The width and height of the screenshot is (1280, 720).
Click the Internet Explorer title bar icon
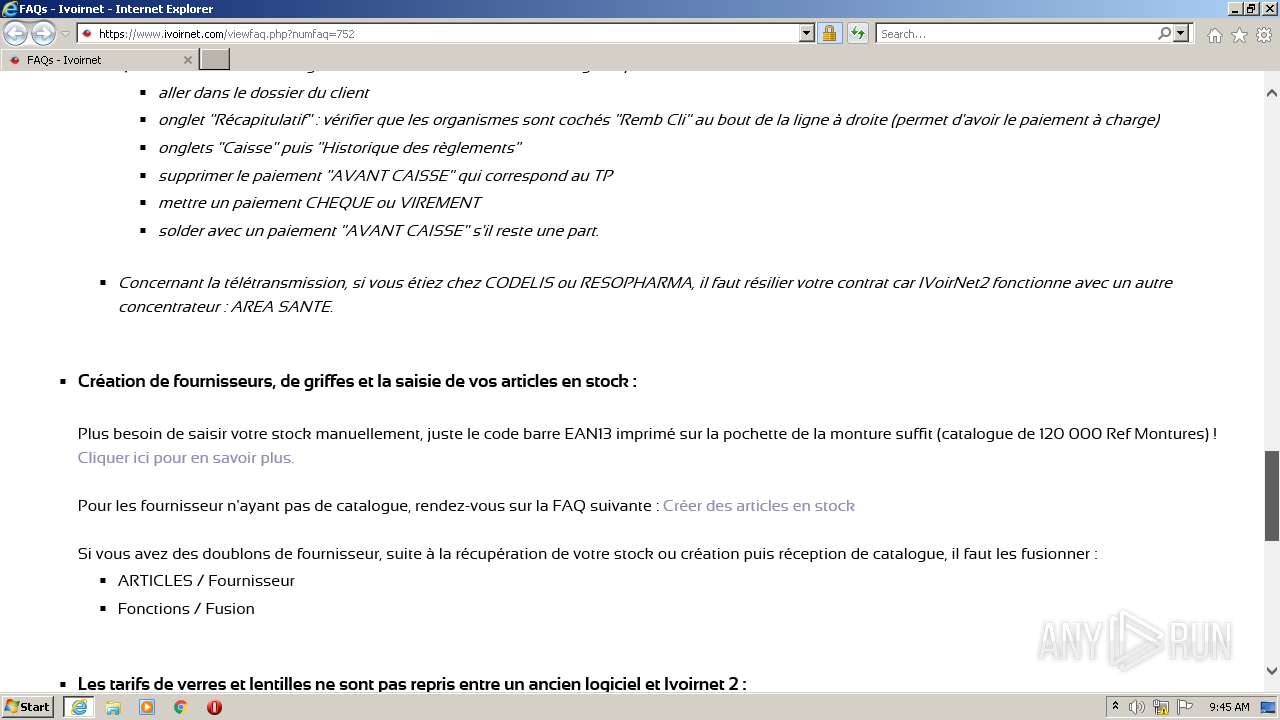pyautogui.click(x=10, y=9)
